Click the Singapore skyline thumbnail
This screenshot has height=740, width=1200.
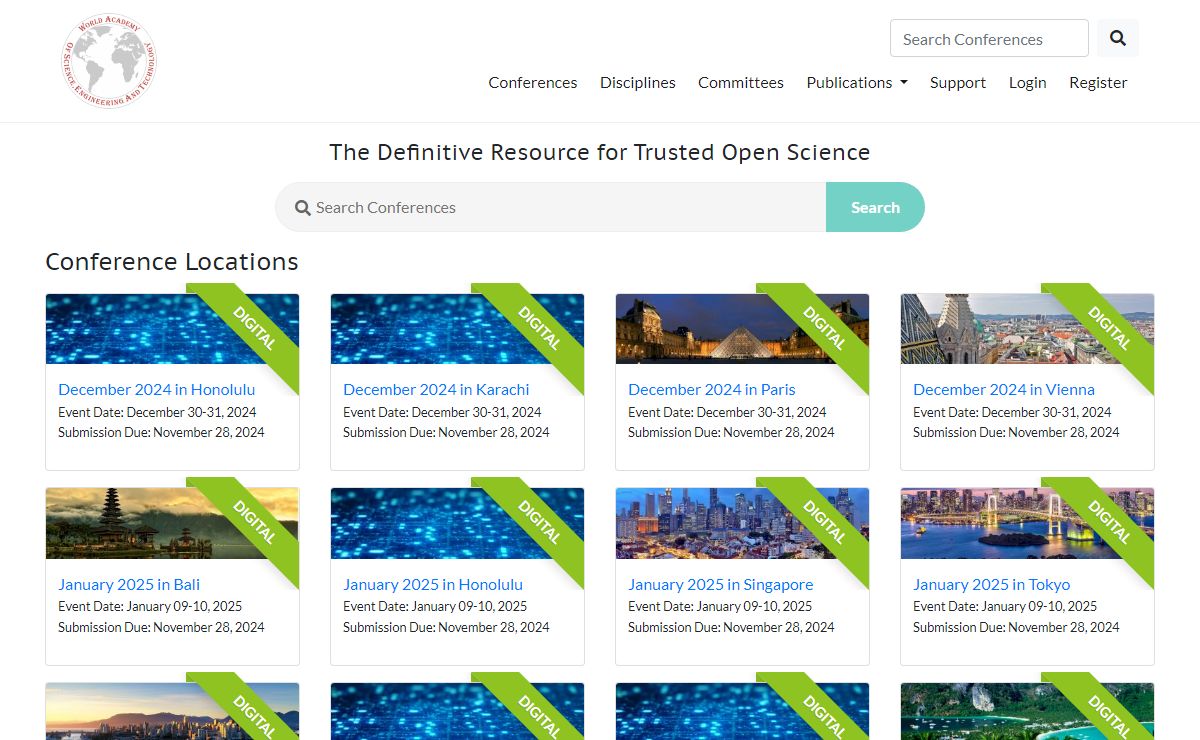click(x=742, y=523)
